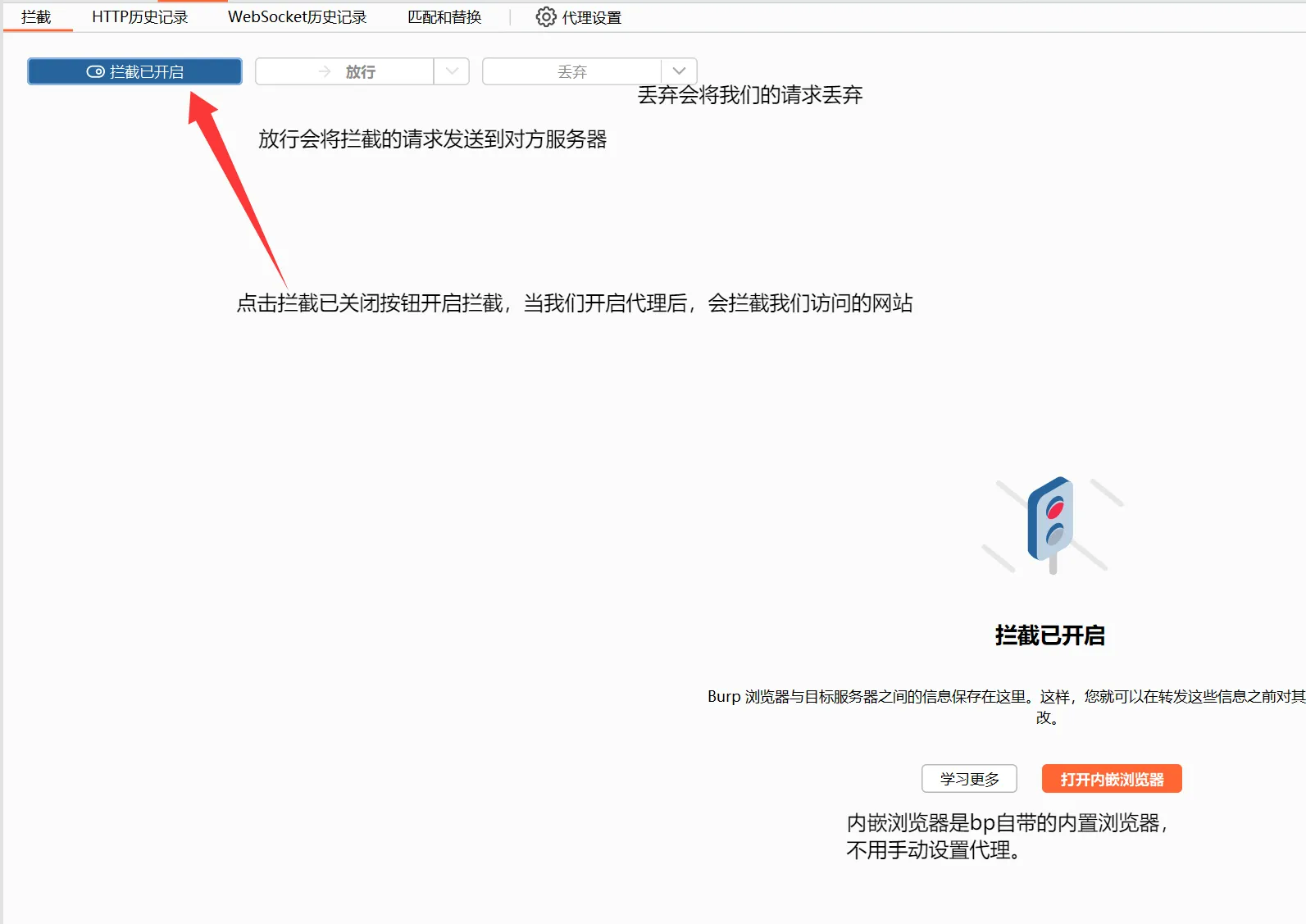Click the right arrow icon beside 放行
This screenshot has width=1306, height=924.
(x=325, y=72)
